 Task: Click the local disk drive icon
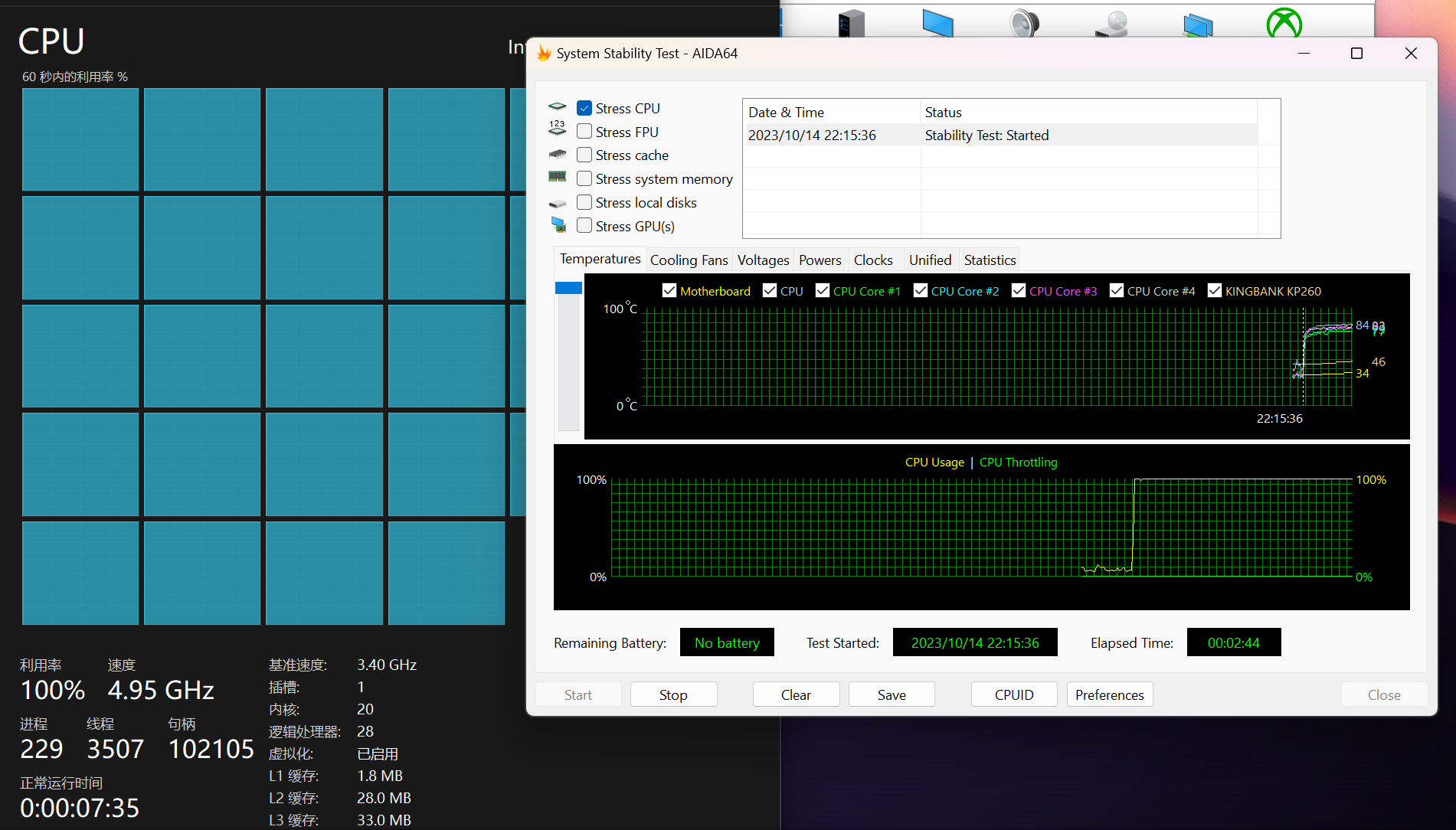[557, 204]
